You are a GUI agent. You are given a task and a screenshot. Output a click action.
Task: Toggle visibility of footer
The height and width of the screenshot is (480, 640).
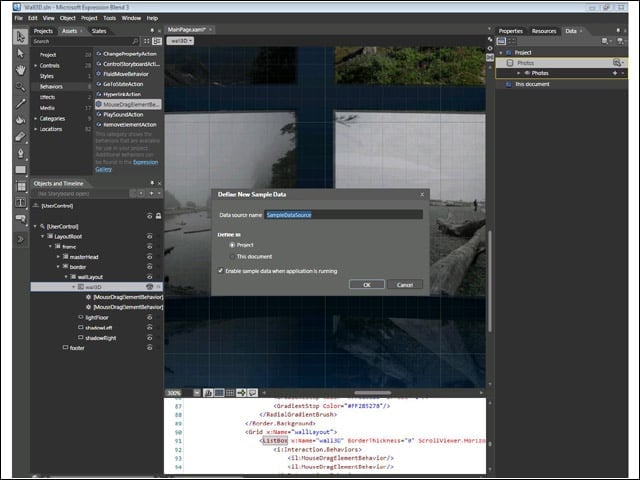tap(149, 348)
